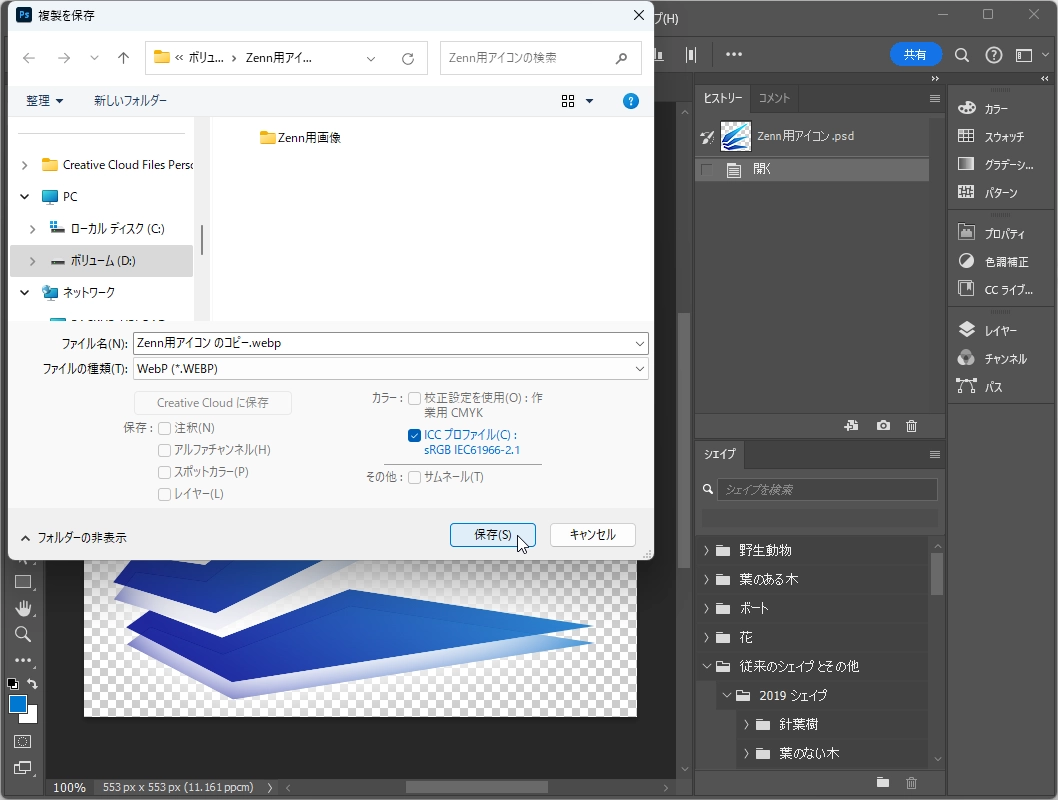The image size is (1058, 800).
Task: Open the Edit Toolbar three-dots icon
Action: (23, 660)
